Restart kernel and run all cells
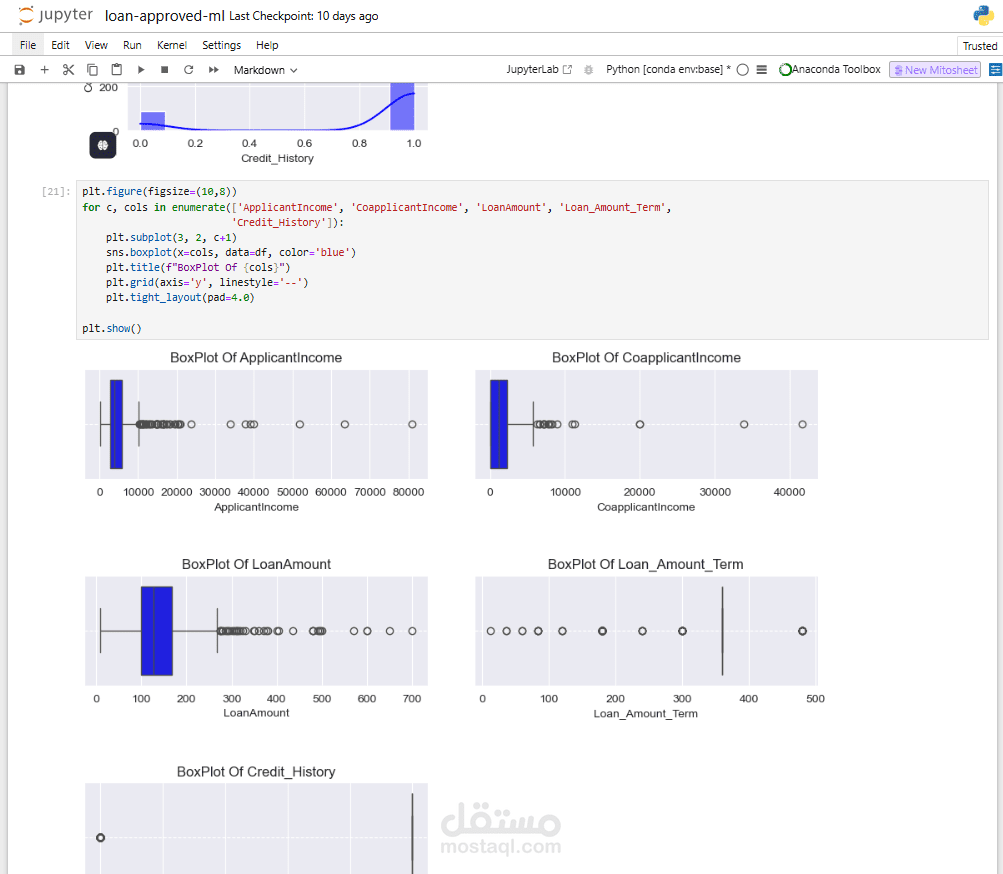Viewport: 1003px width, 874px height. click(x=214, y=70)
